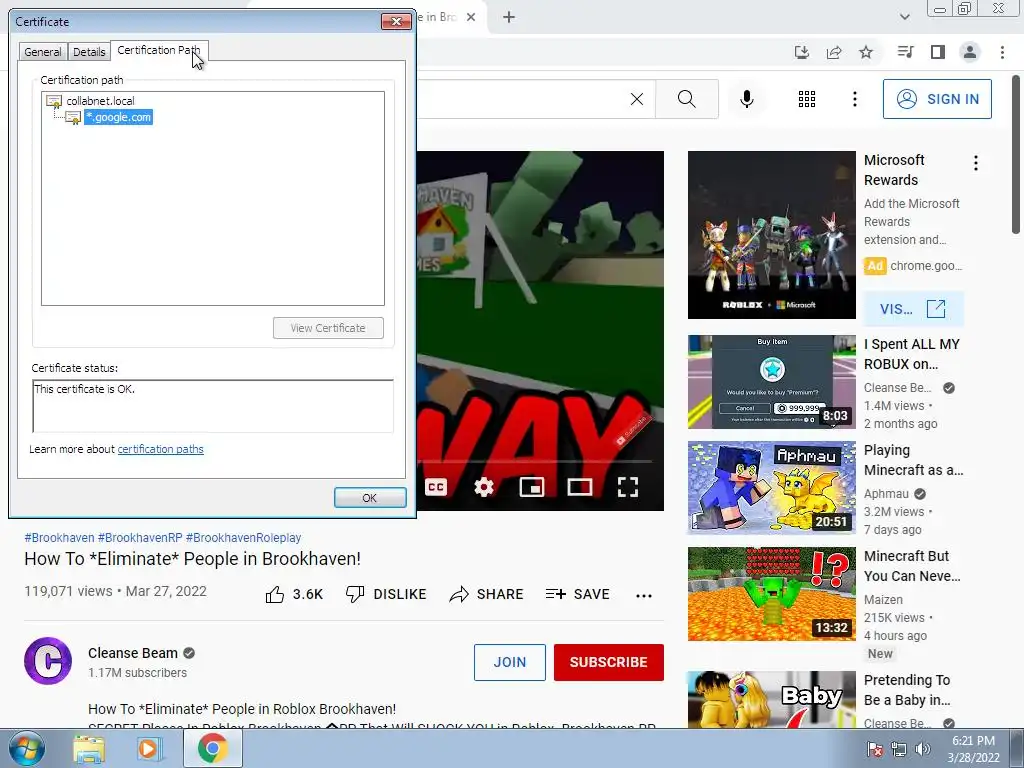Open the options menu on Microsoft Rewards ad
Screen dimensions: 1024x768
[x=976, y=163]
